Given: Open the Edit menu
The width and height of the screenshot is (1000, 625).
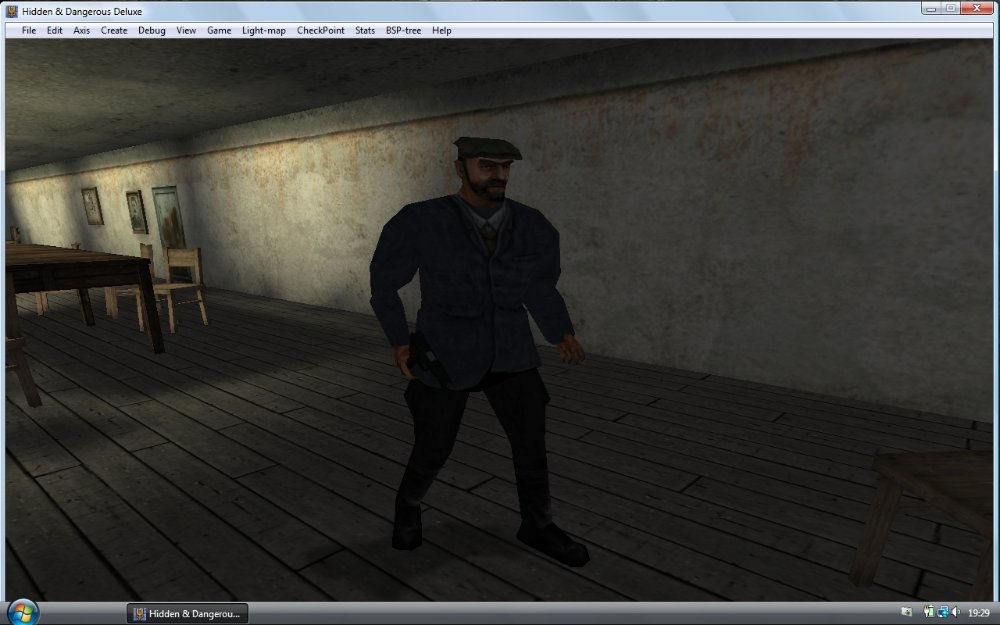Looking at the screenshot, I should 55,31.
